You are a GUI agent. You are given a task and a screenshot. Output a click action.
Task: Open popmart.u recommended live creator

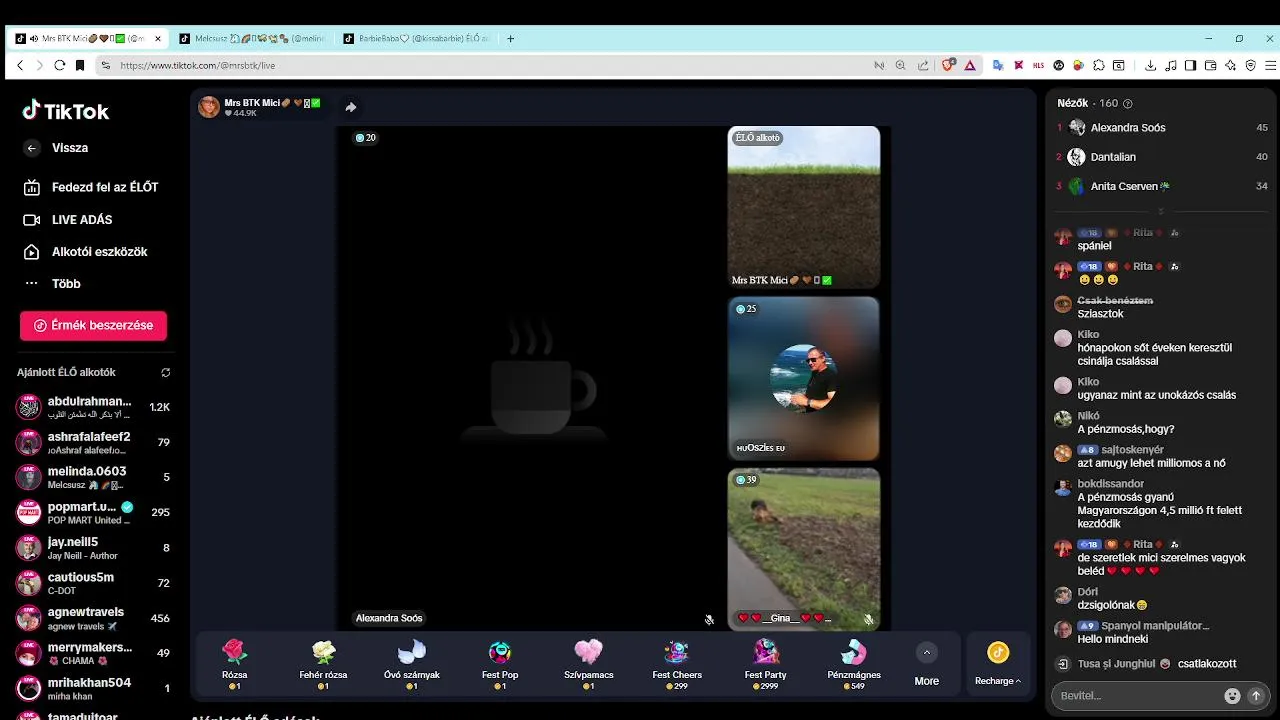[93, 512]
